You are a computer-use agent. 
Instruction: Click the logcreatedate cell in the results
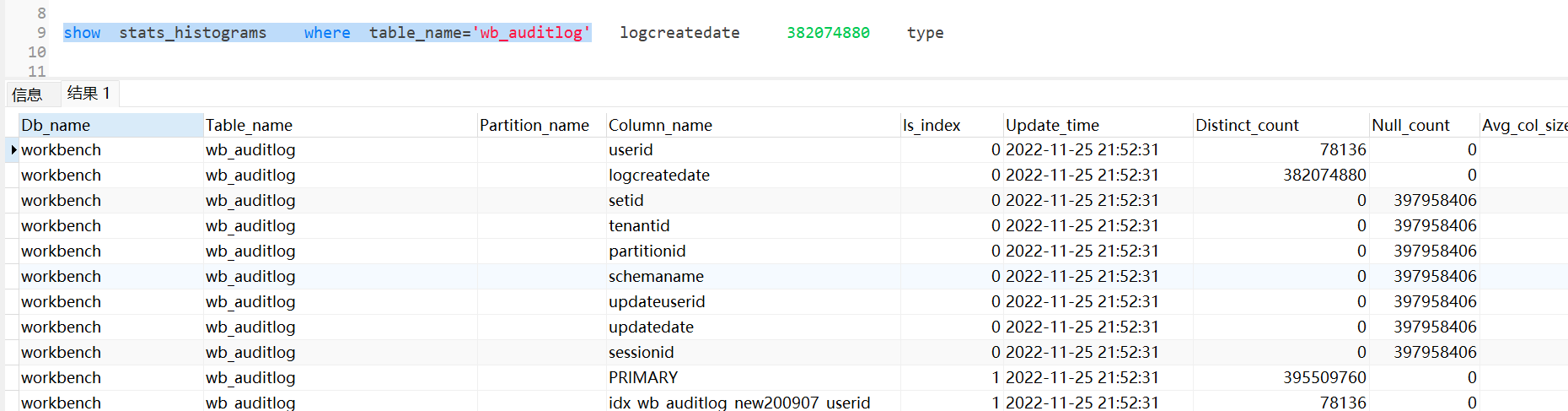(659, 175)
